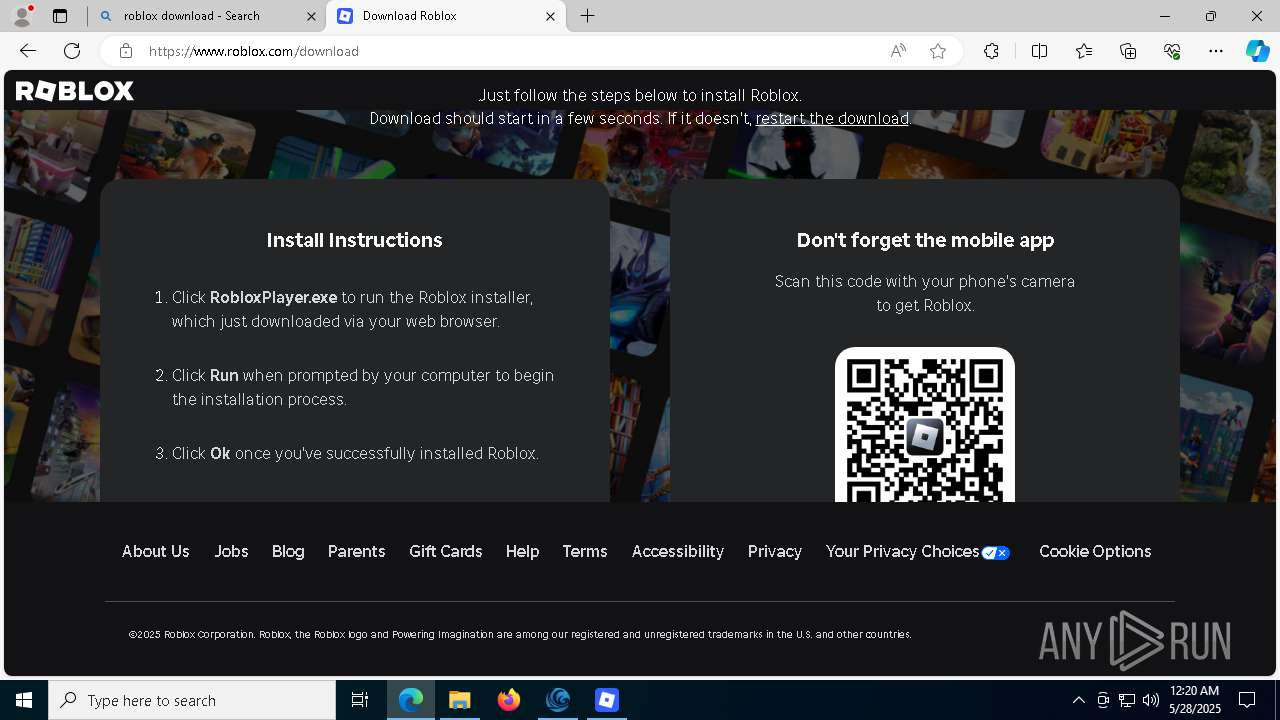Open the Windows Start menu

pos(24,700)
